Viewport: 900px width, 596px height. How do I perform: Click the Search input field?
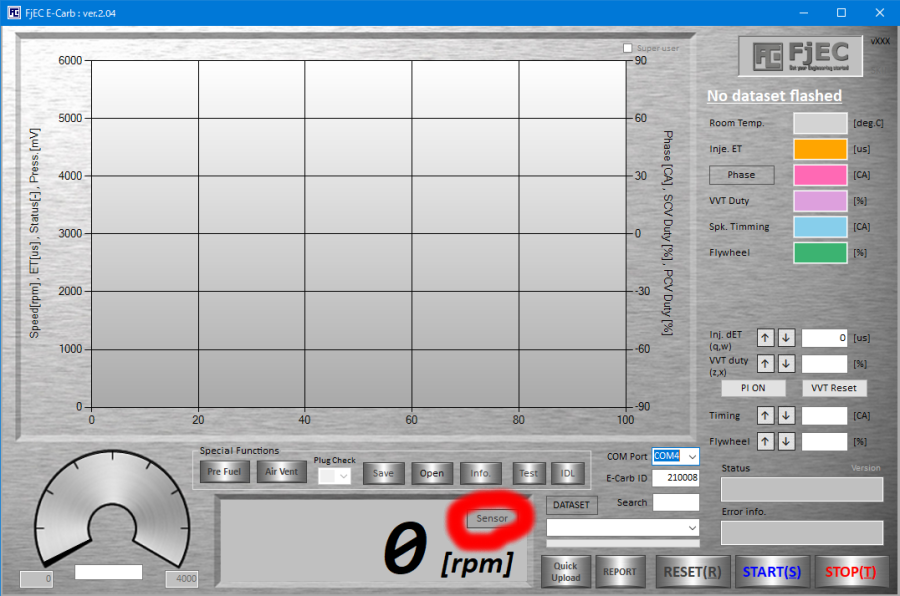(x=676, y=503)
